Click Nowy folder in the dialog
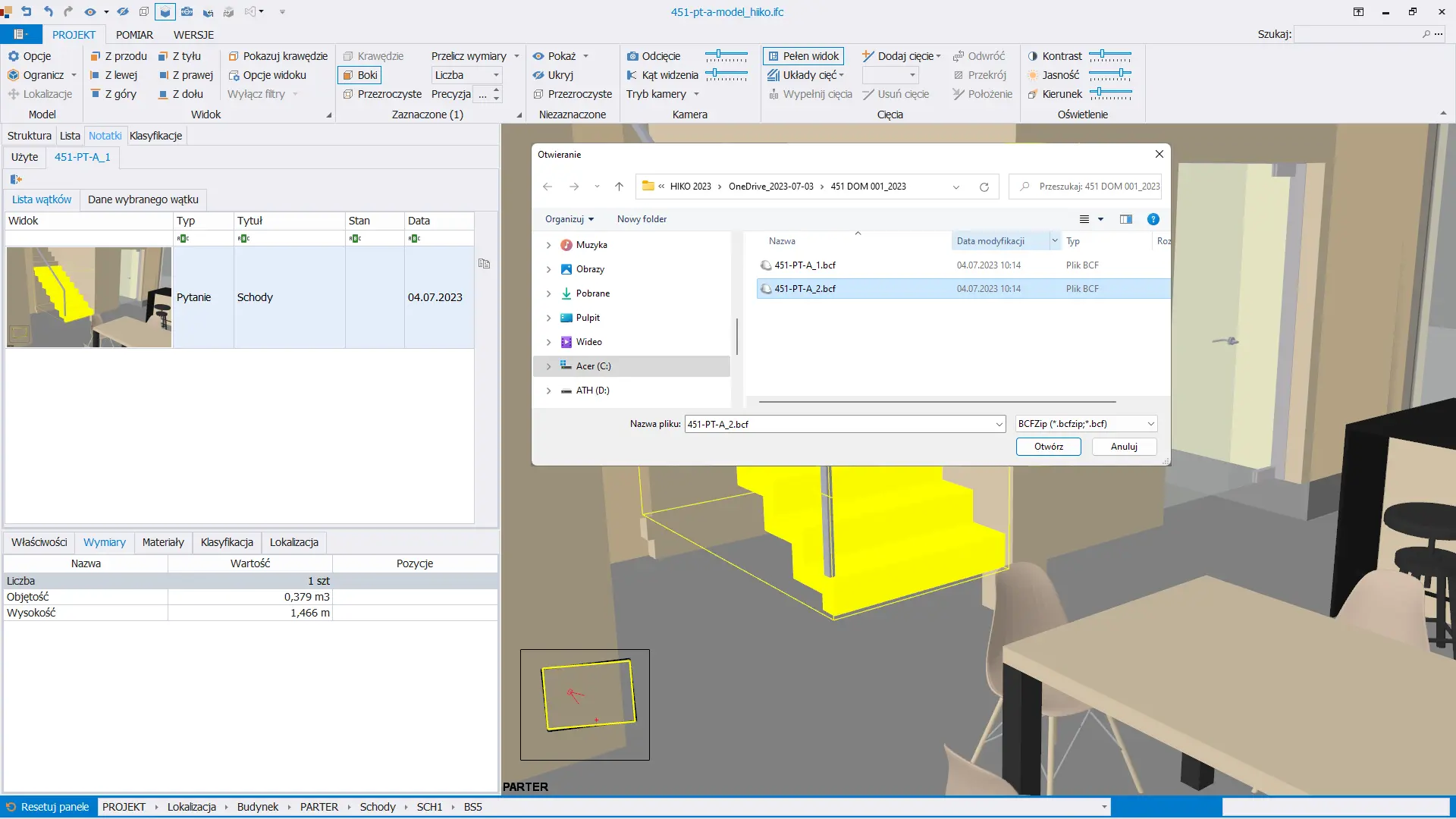 click(642, 219)
